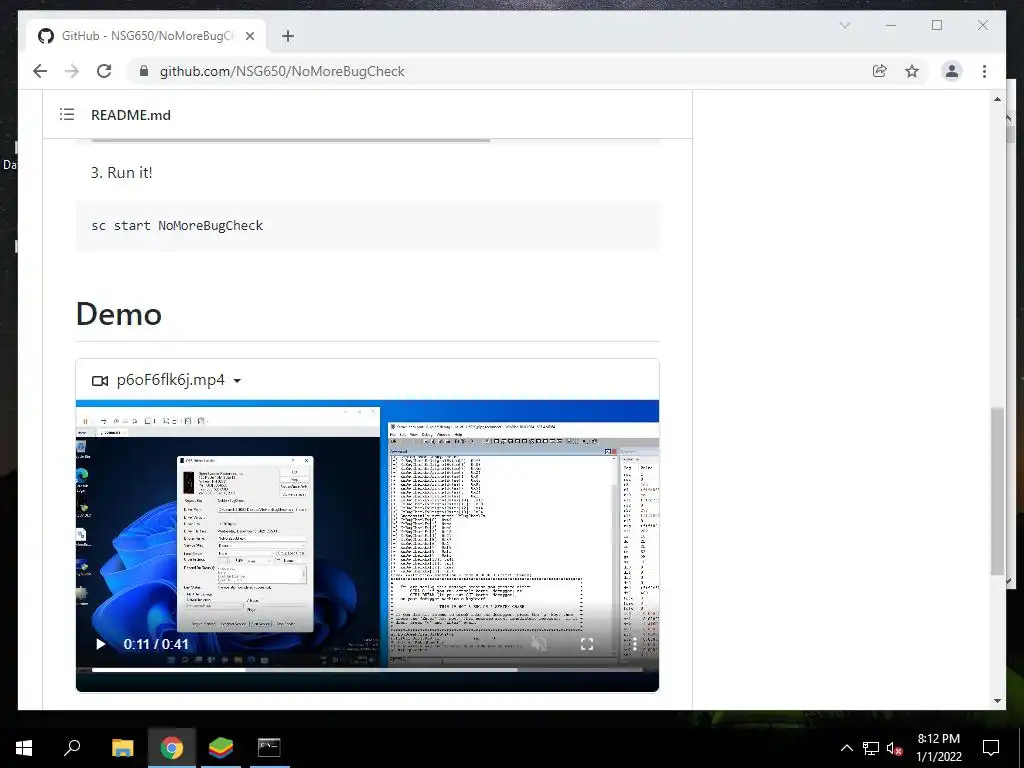Click the browser back arrow
Viewport: 1024px width, 768px height.
[40, 71]
